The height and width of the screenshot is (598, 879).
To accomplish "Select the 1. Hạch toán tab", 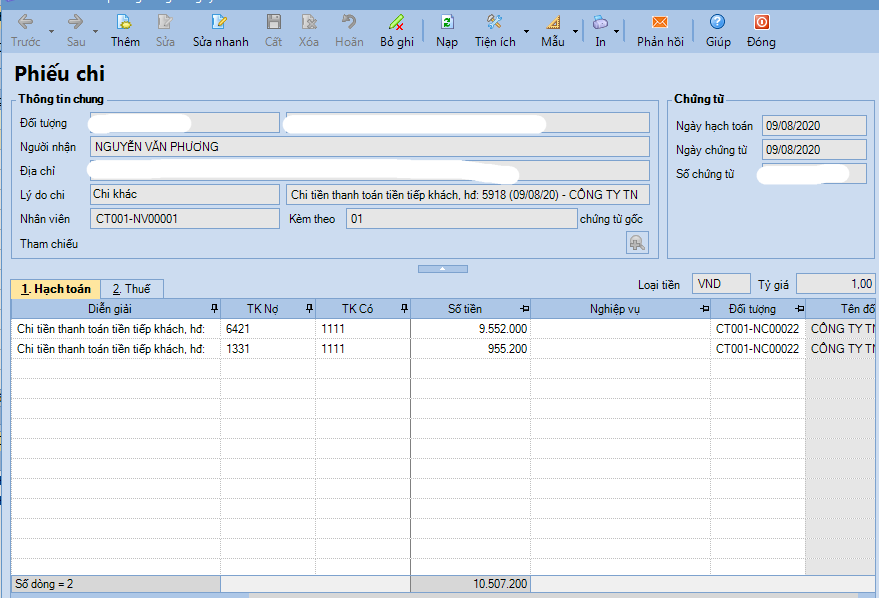I will 56,289.
